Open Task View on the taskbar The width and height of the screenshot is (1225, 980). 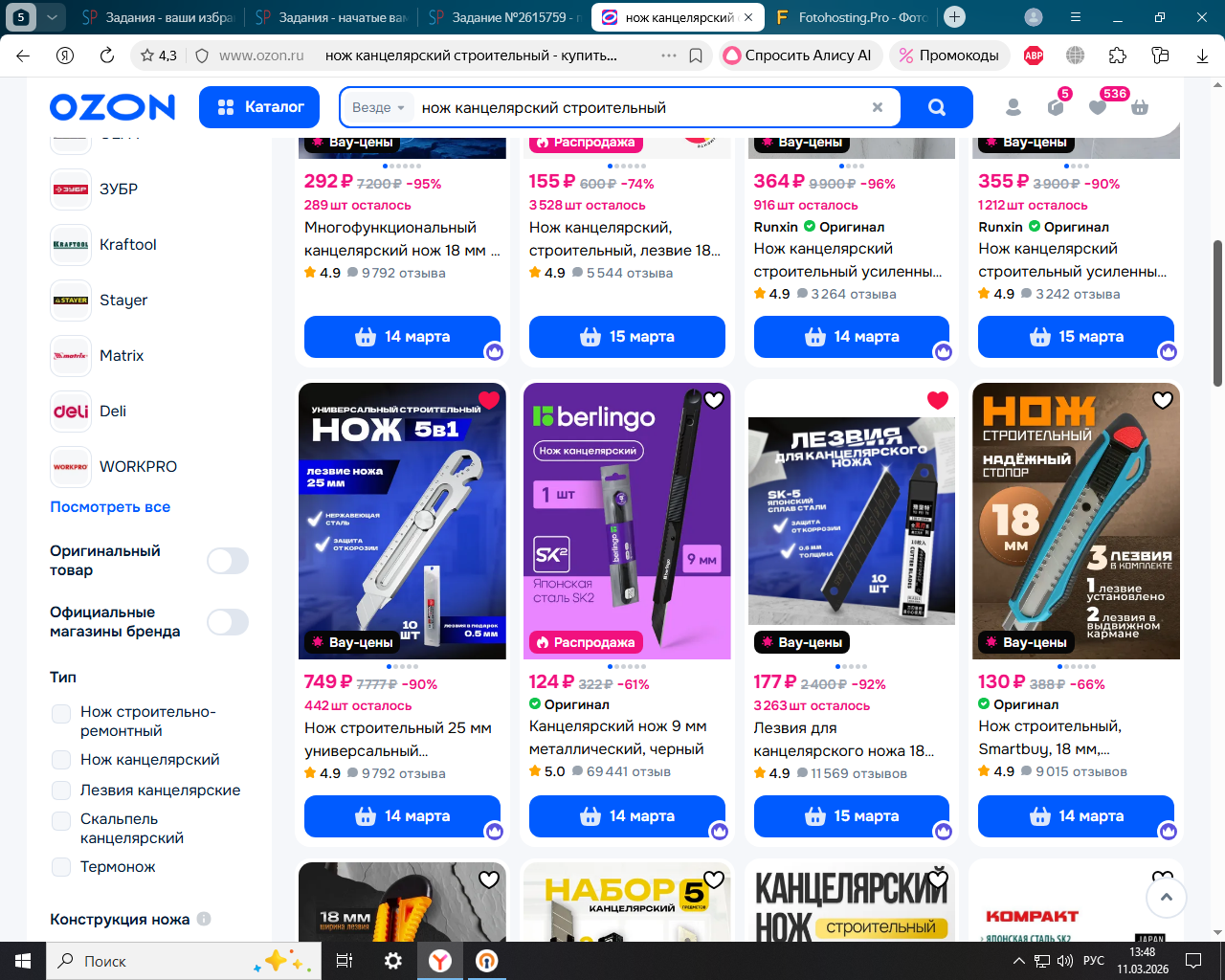pyautogui.click(x=345, y=961)
